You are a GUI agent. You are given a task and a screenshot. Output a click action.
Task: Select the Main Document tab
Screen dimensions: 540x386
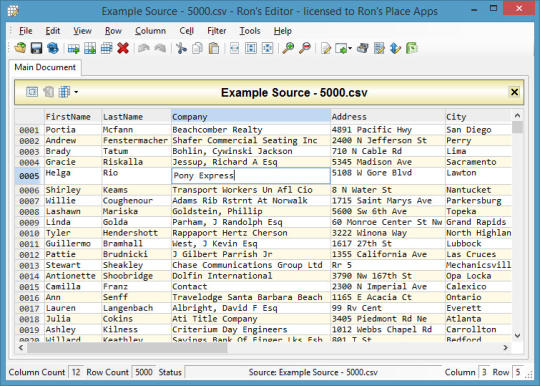pyautogui.click(x=45, y=67)
